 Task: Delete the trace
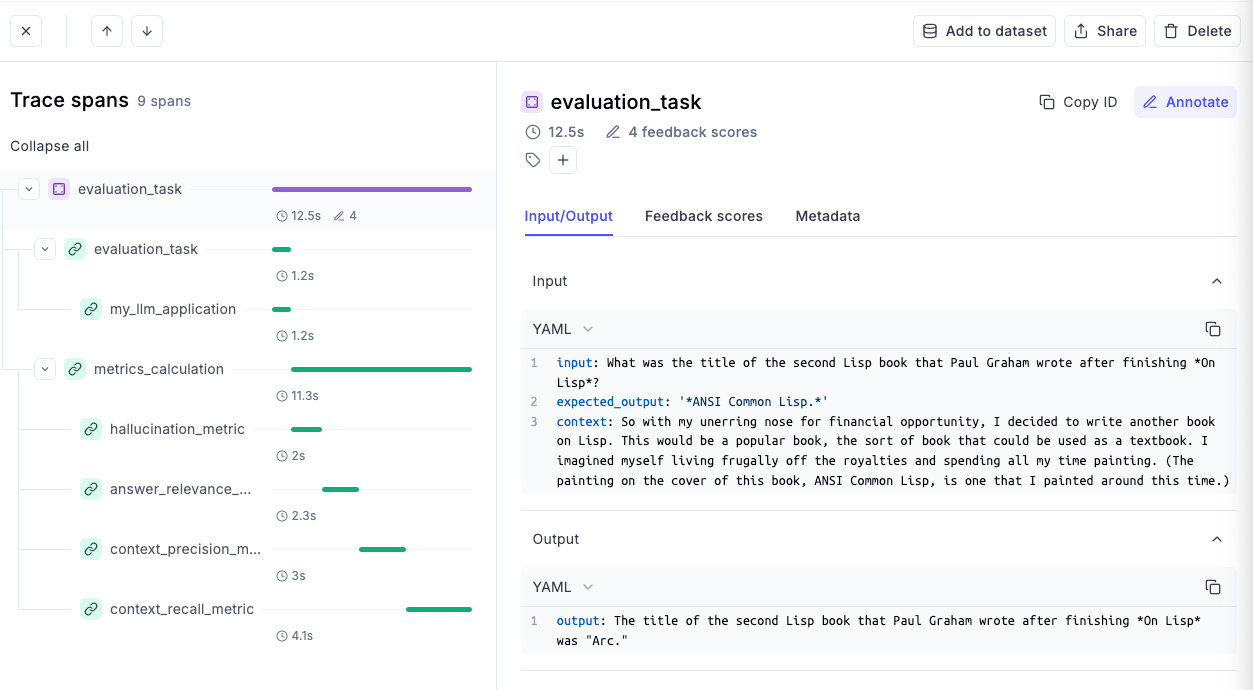[x=1197, y=31]
